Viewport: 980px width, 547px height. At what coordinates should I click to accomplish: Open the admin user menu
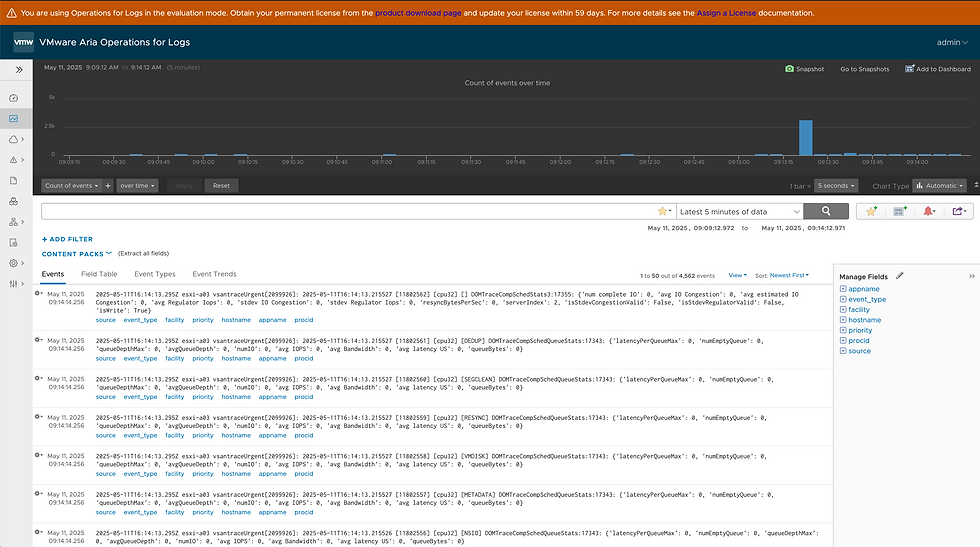tap(952, 43)
